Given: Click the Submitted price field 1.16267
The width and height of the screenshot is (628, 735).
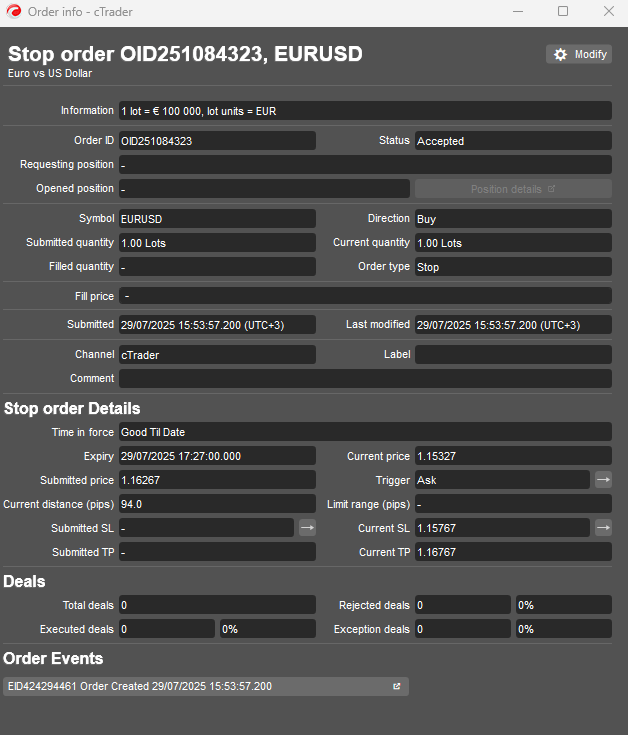Looking at the screenshot, I should click(217, 480).
